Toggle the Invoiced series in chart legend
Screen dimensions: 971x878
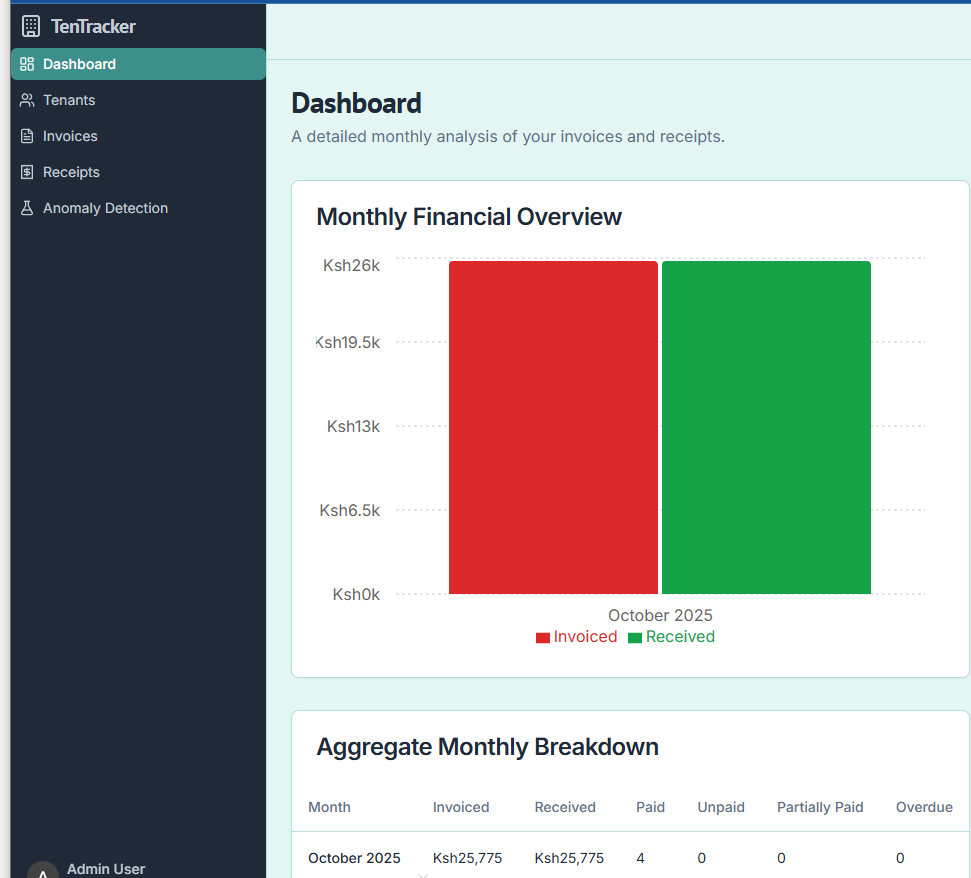coord(577,637)
